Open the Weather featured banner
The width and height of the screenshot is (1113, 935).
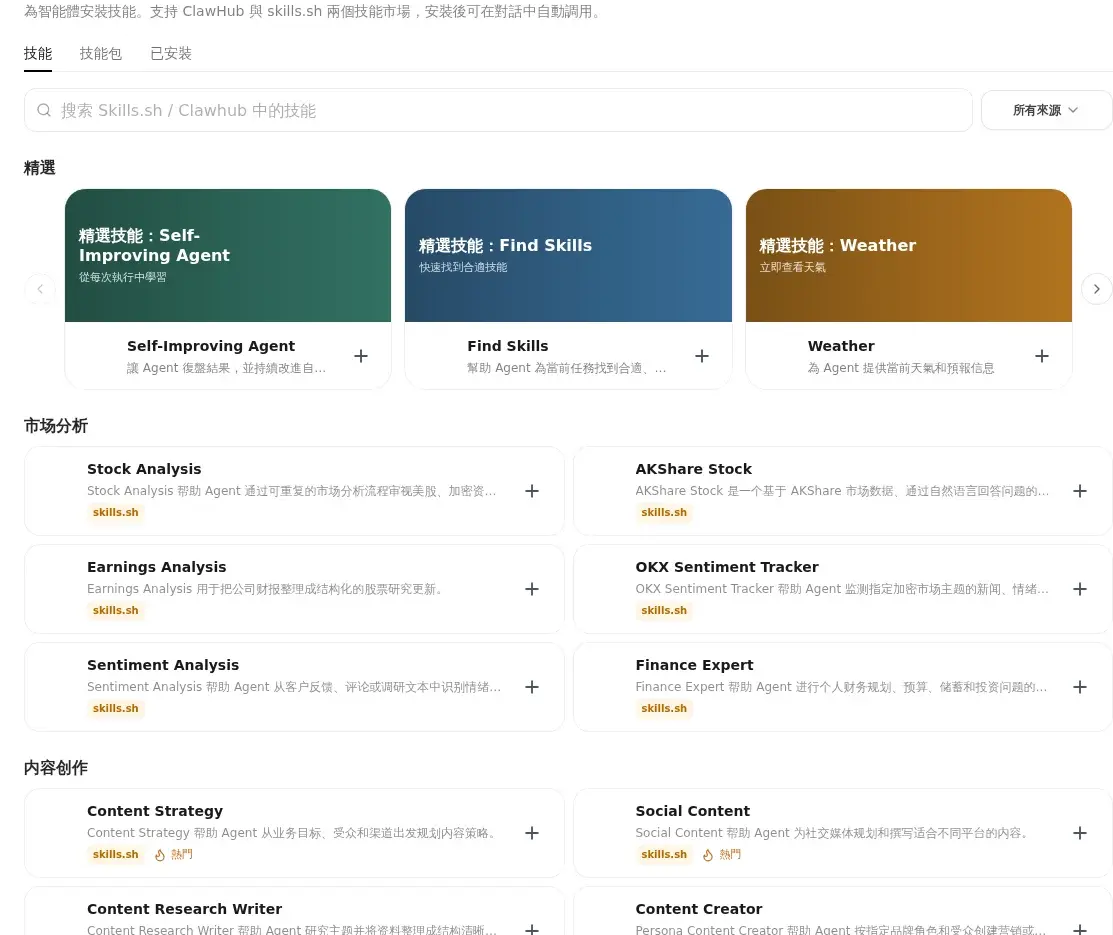tap(909, 256)
